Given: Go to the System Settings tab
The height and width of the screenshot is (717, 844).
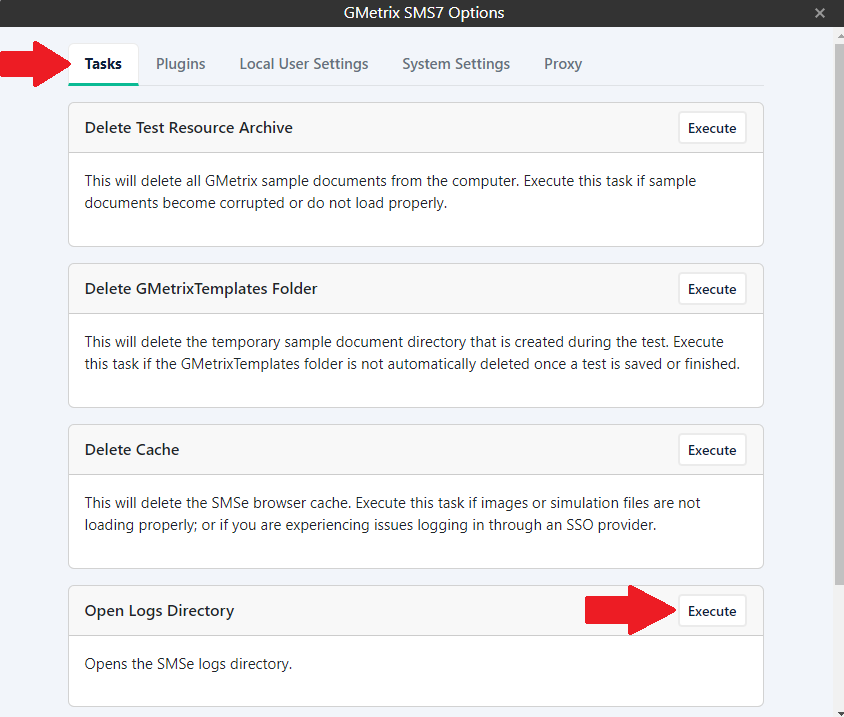Looking at the screenshot, I should tap(456, 64).
